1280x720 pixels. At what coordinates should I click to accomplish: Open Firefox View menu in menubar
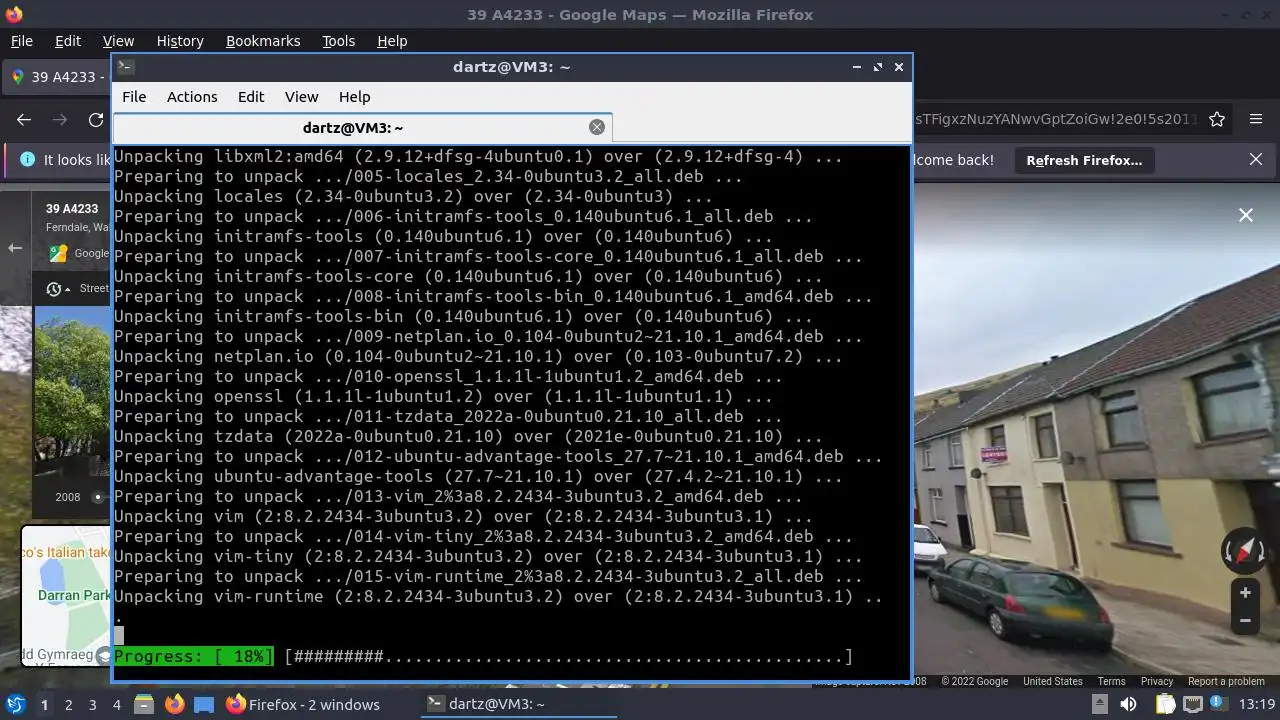pyautogui.click(x=118, y=41)
